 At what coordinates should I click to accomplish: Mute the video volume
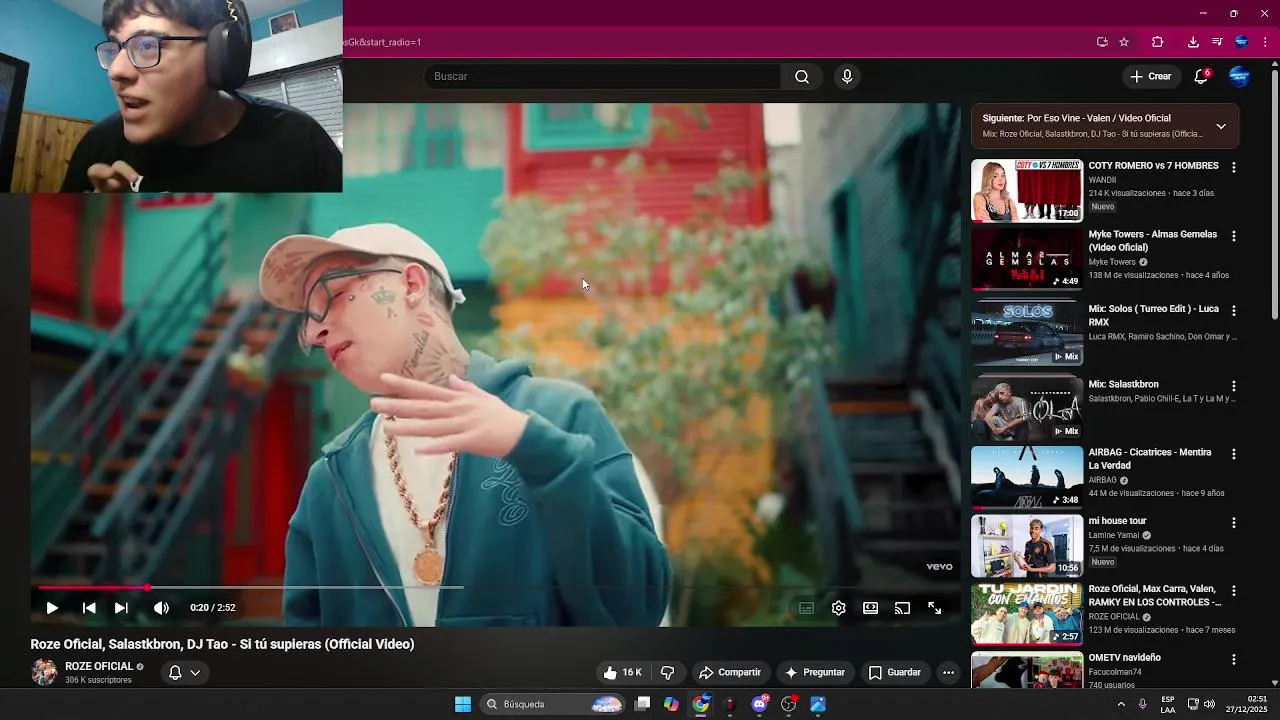(x=161, y=608)
